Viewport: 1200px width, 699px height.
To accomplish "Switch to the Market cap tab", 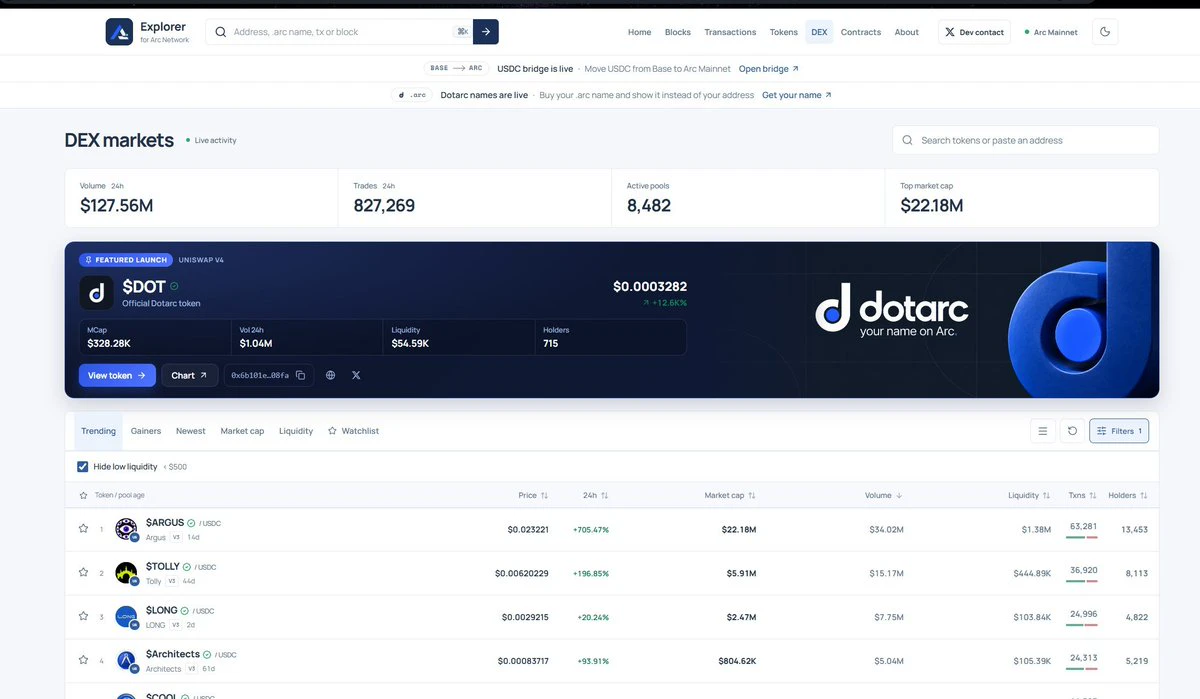I will [x=242, y=431].
